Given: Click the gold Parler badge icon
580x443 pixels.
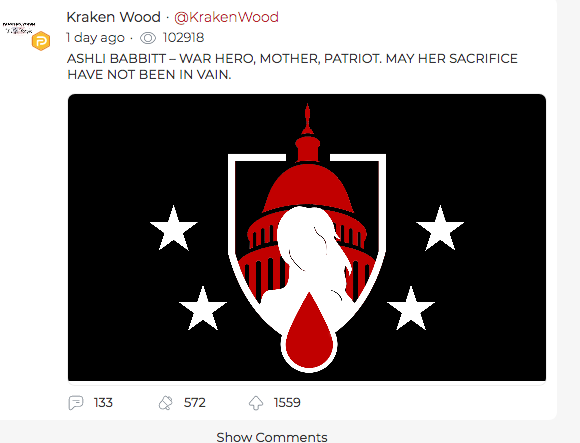Looking at the screenshot, I should pyautogui.click(x=41, y=41).
